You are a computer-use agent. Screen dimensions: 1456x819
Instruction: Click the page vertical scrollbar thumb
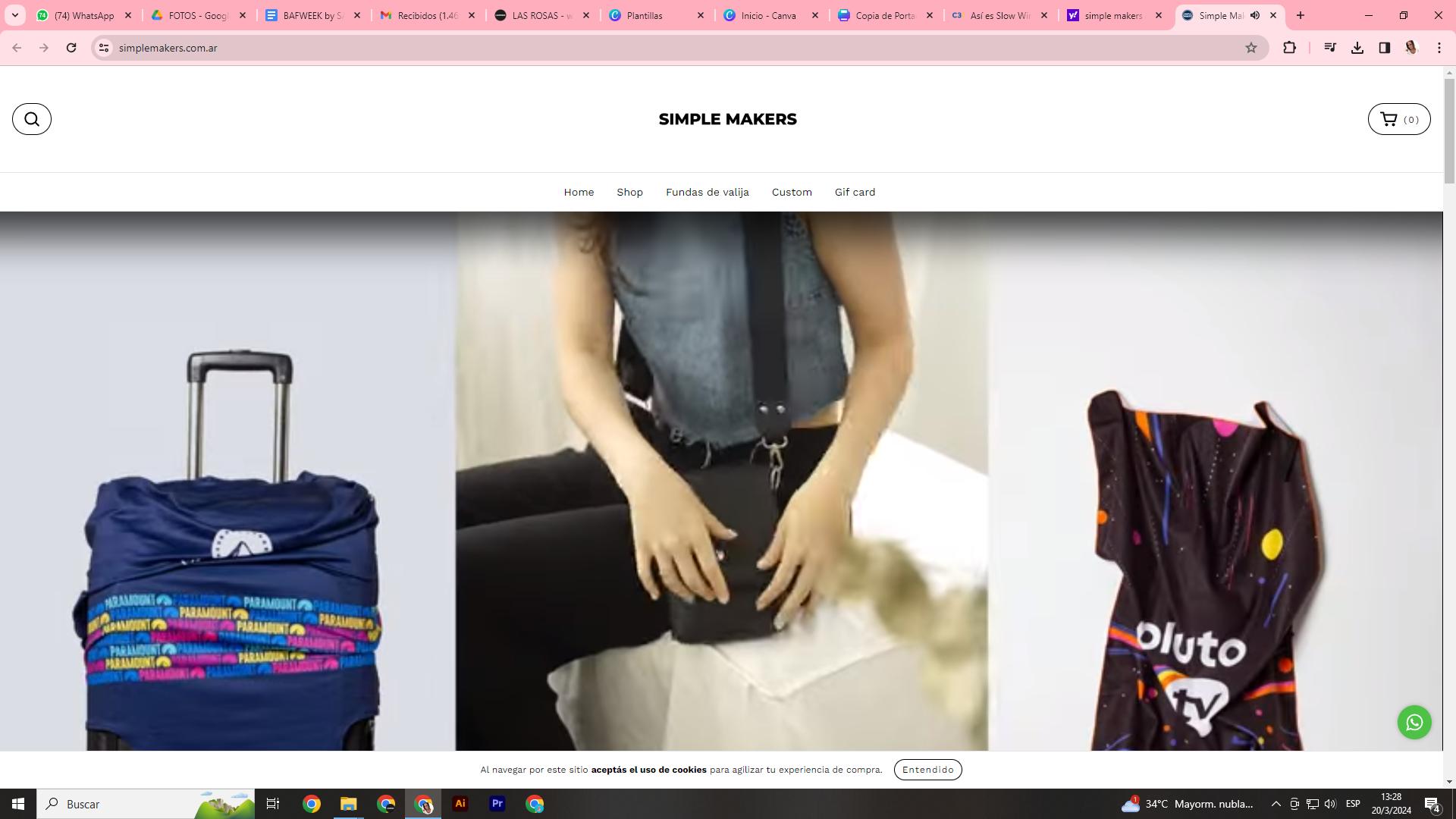[x=1449, y=129]
